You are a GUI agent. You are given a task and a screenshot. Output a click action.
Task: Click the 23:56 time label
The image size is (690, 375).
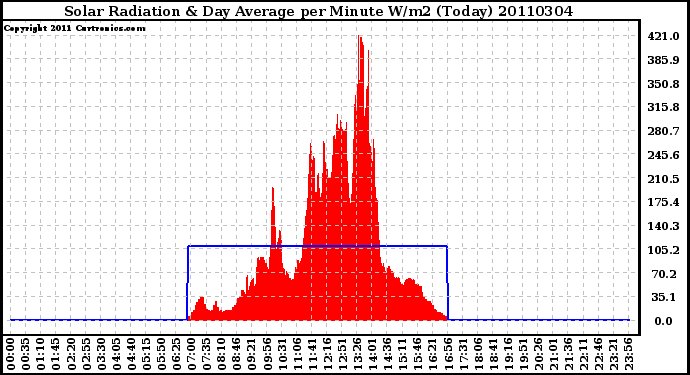click(628, 354)
